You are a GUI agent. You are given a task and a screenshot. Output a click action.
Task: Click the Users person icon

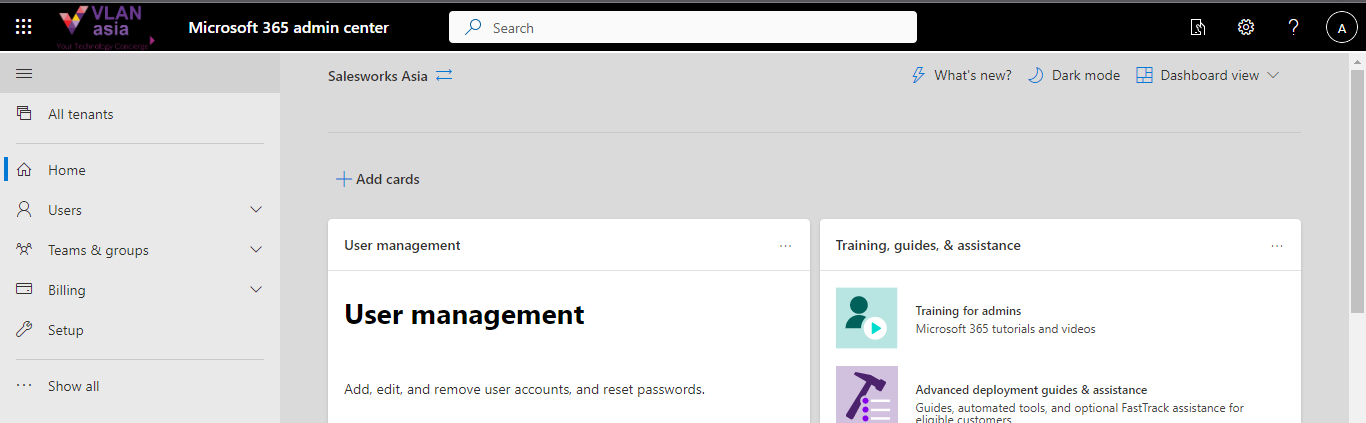click(24, 210)
